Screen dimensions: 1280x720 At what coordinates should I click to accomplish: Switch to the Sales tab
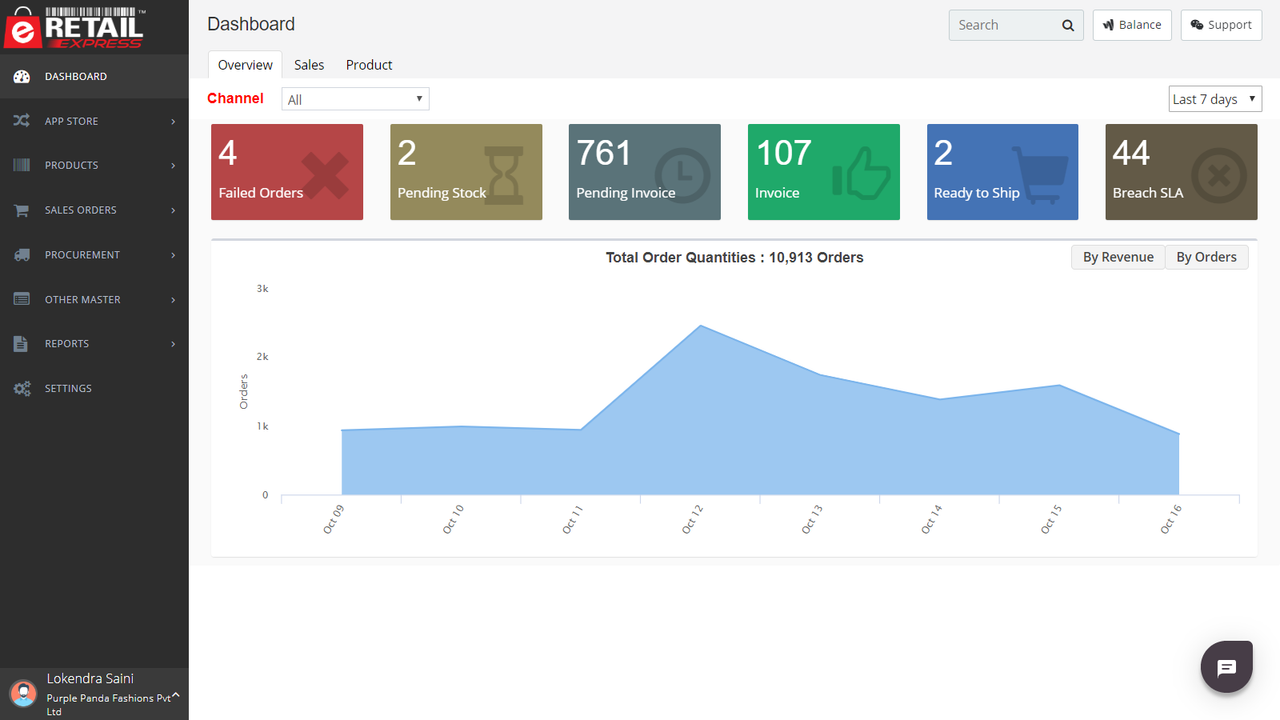[309, 64]
